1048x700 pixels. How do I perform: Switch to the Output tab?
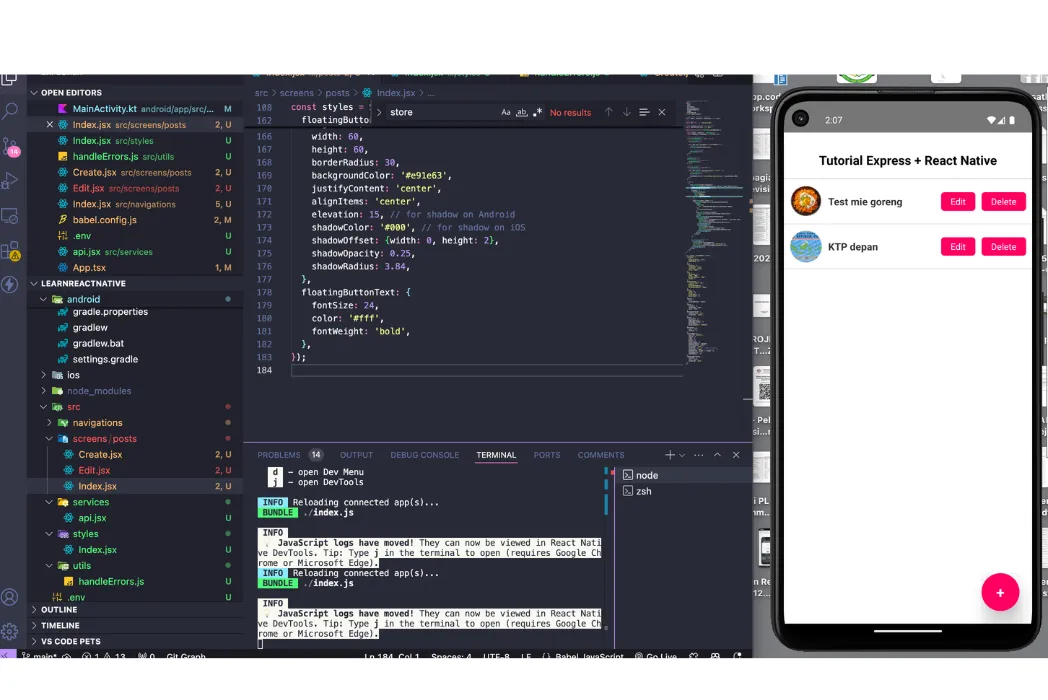pos(356,455)
